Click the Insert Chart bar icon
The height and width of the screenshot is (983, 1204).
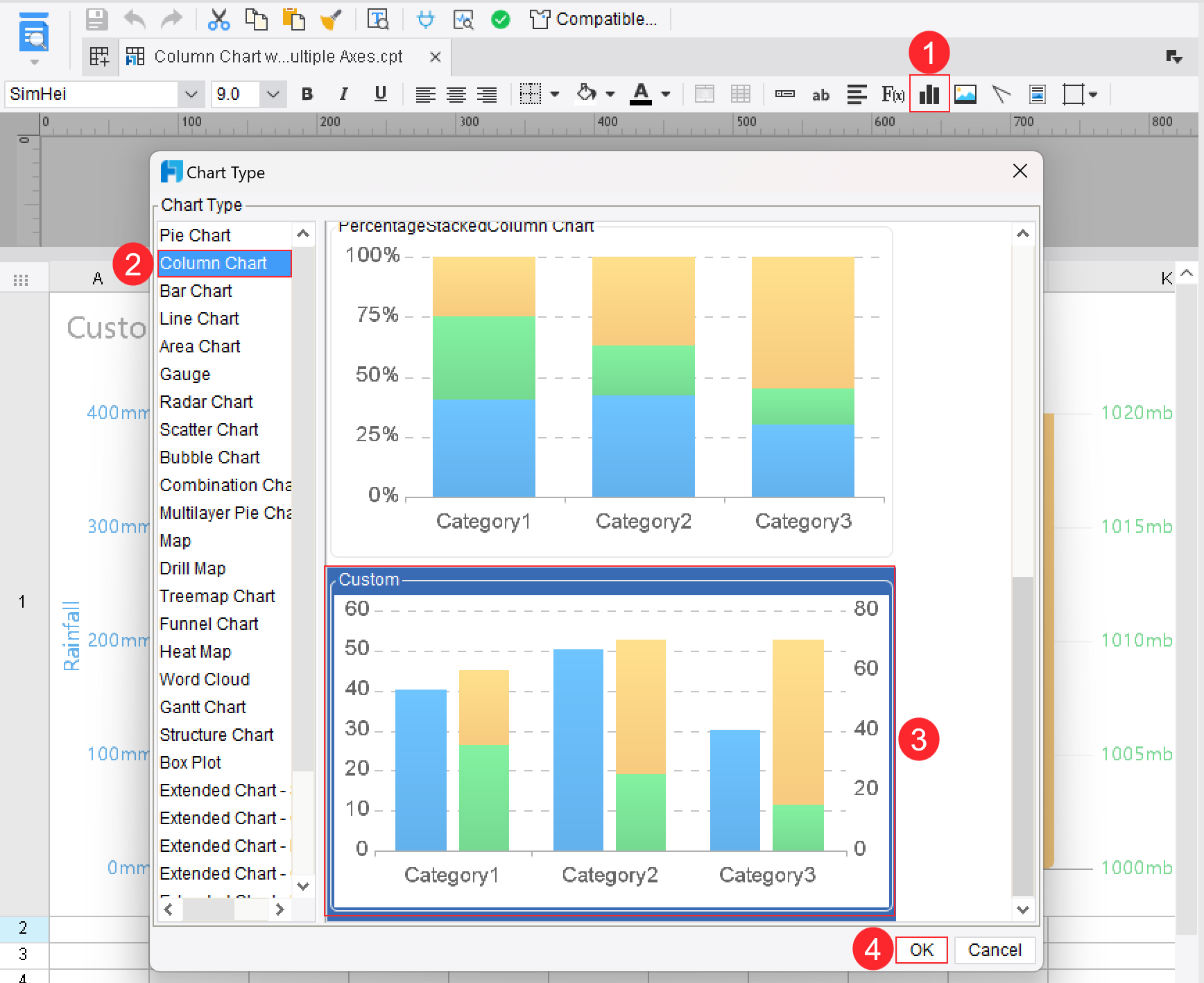tap(929, 94)
